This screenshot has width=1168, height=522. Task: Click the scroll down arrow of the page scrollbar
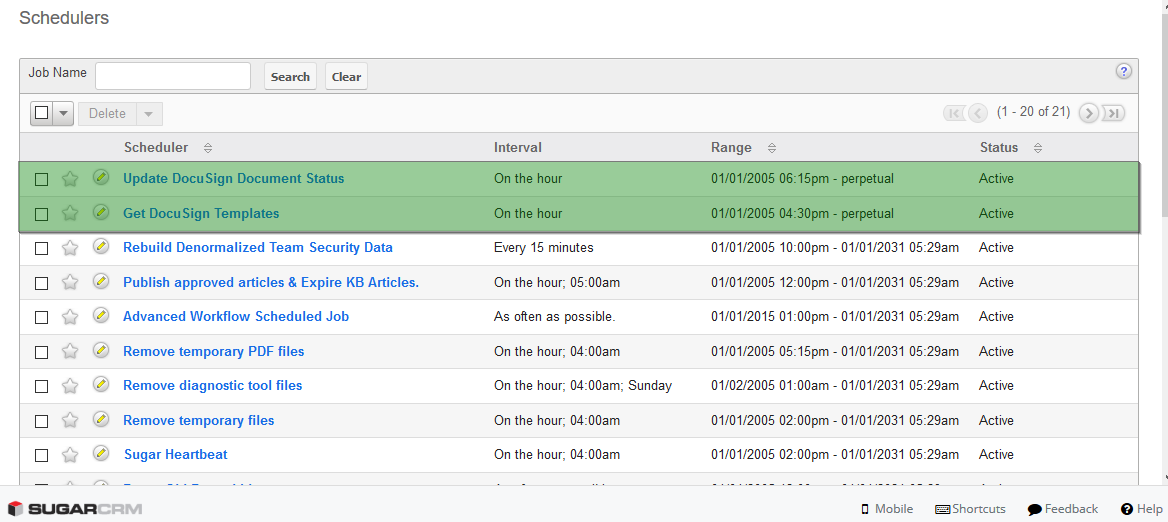[x=1164, y=477]
